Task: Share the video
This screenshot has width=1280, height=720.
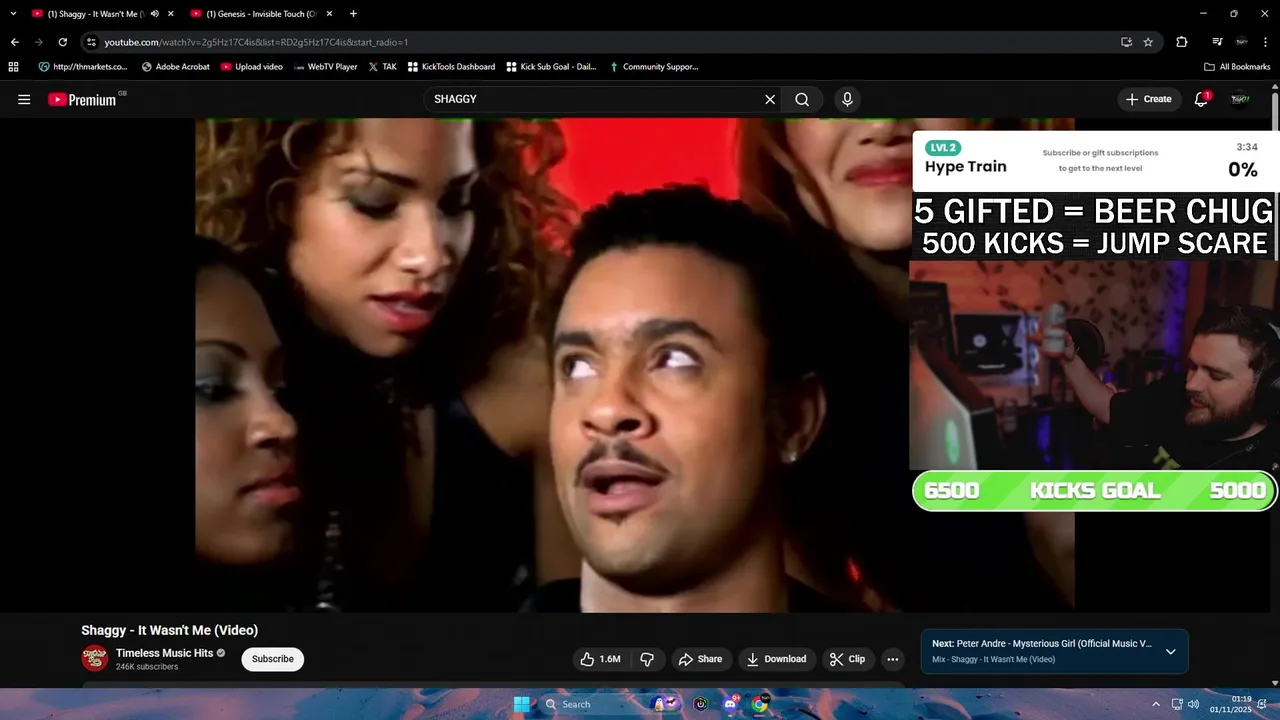Action: click(x=700, y=659)
